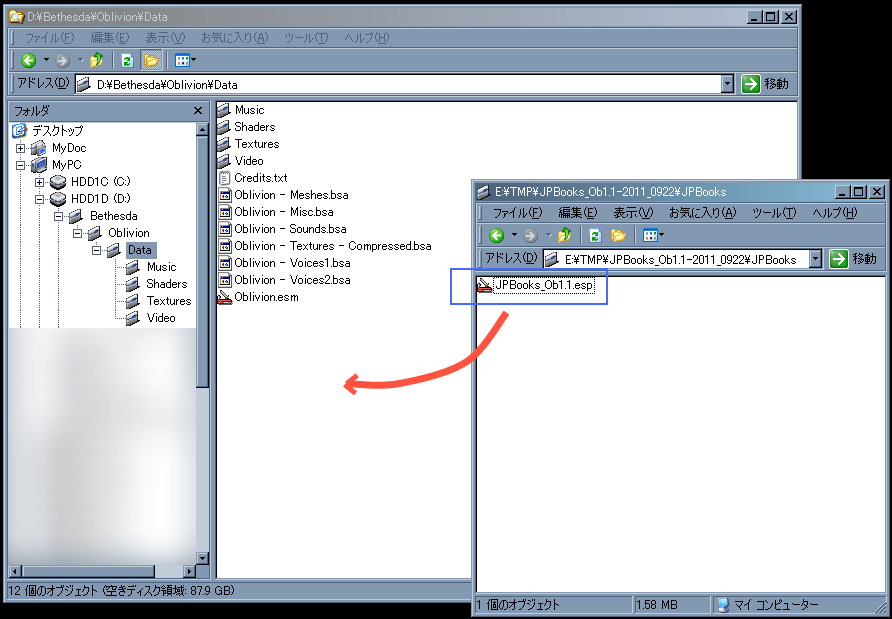Click the Refresh icon in the Data window

pyautogui.click(x=127, y=61)
